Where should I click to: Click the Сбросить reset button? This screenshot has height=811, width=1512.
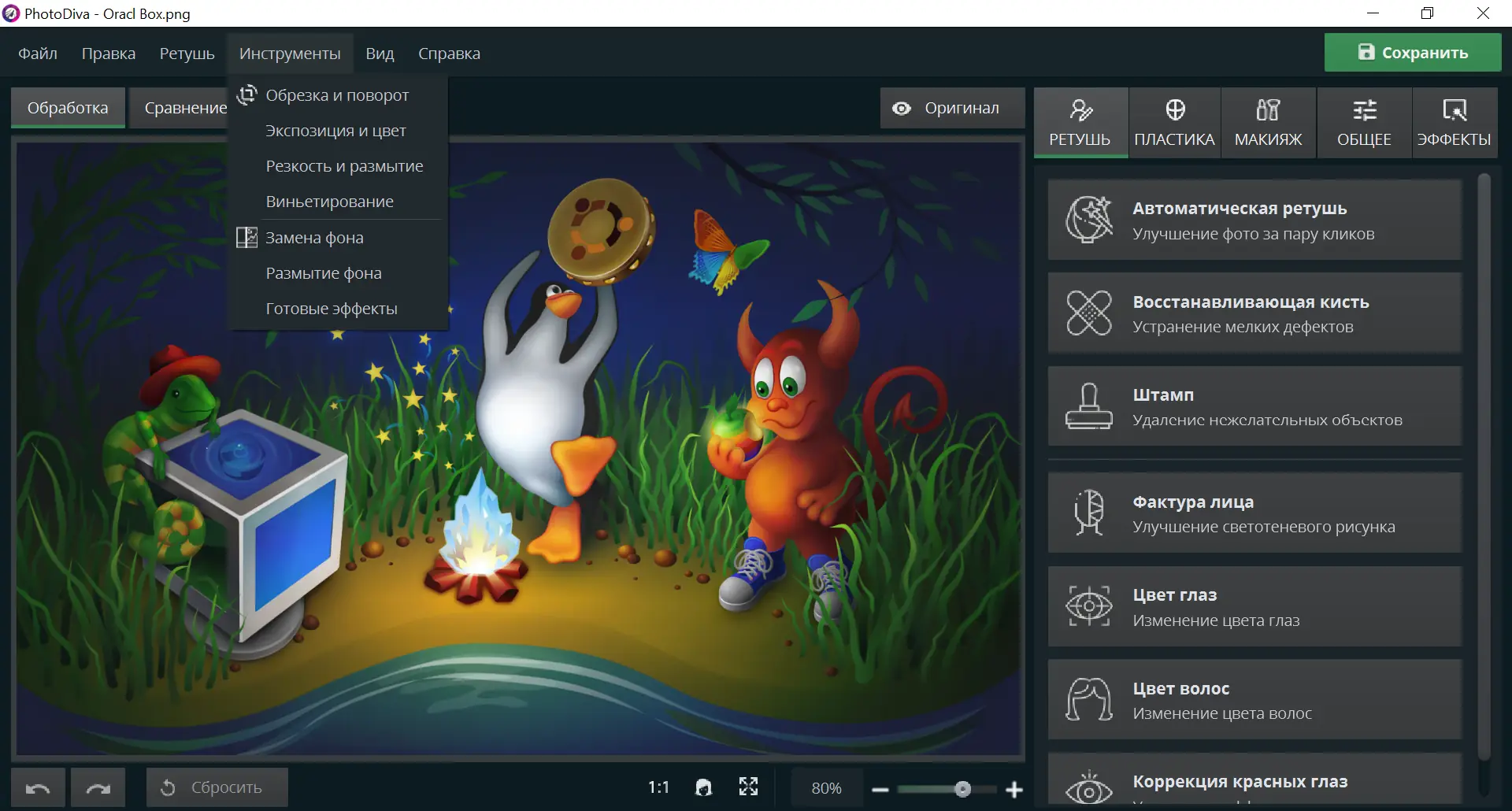[217, 787]
